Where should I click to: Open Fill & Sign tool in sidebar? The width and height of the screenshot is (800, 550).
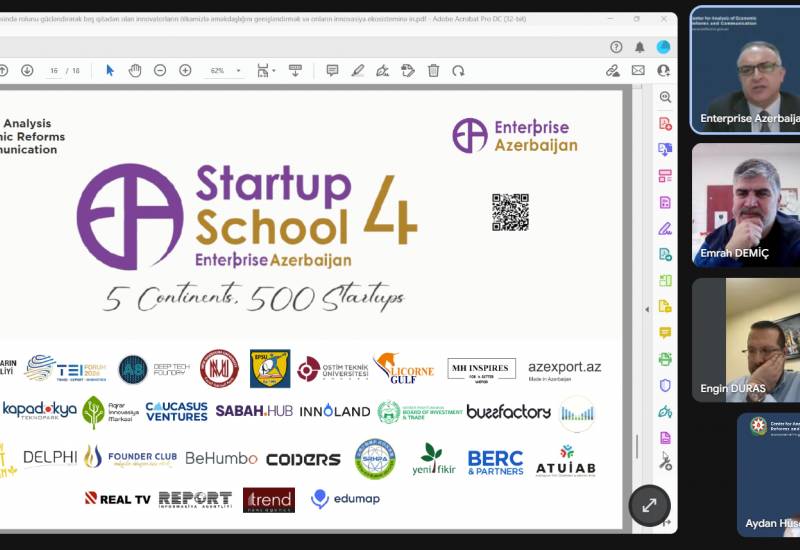[665, 228]
